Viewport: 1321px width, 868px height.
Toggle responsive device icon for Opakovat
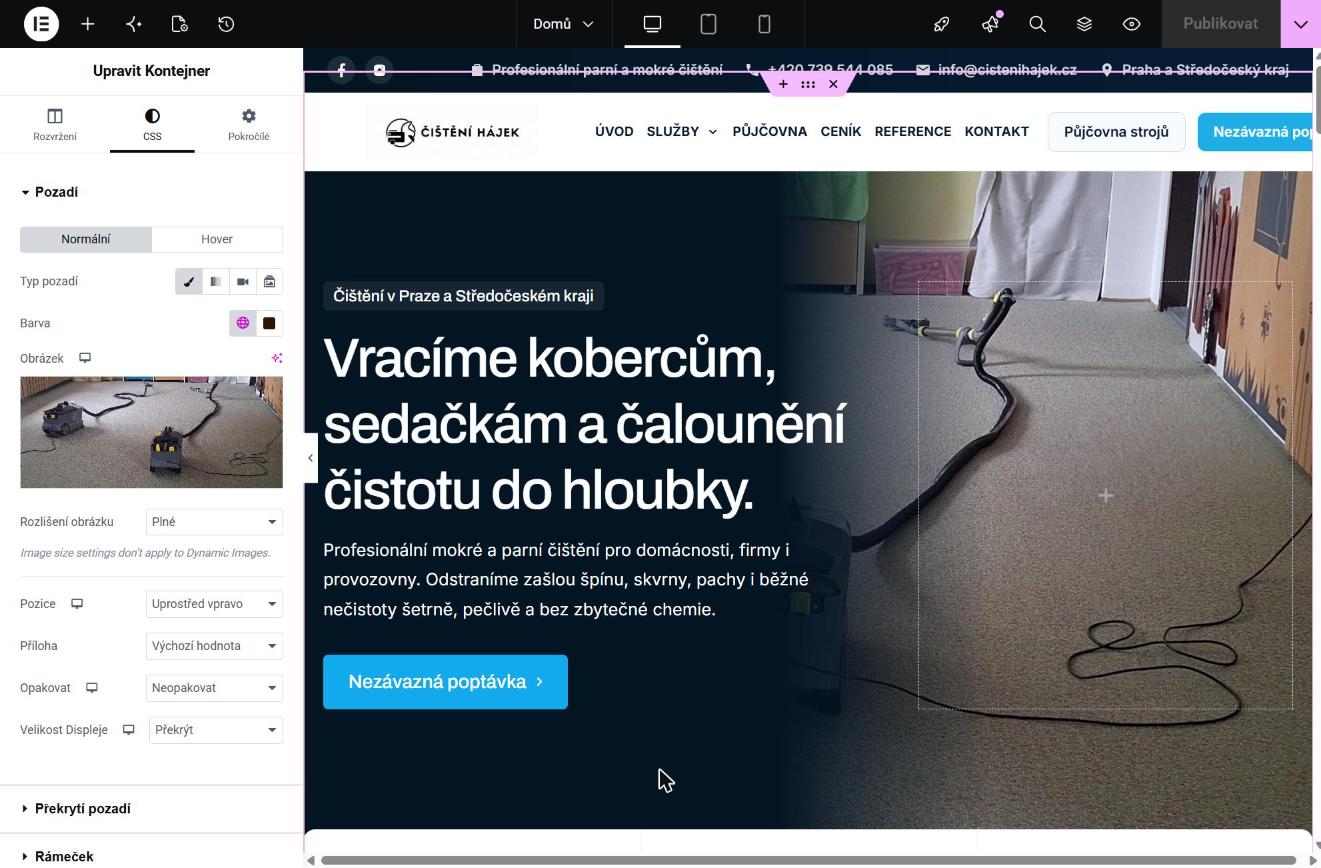(92, 688)
